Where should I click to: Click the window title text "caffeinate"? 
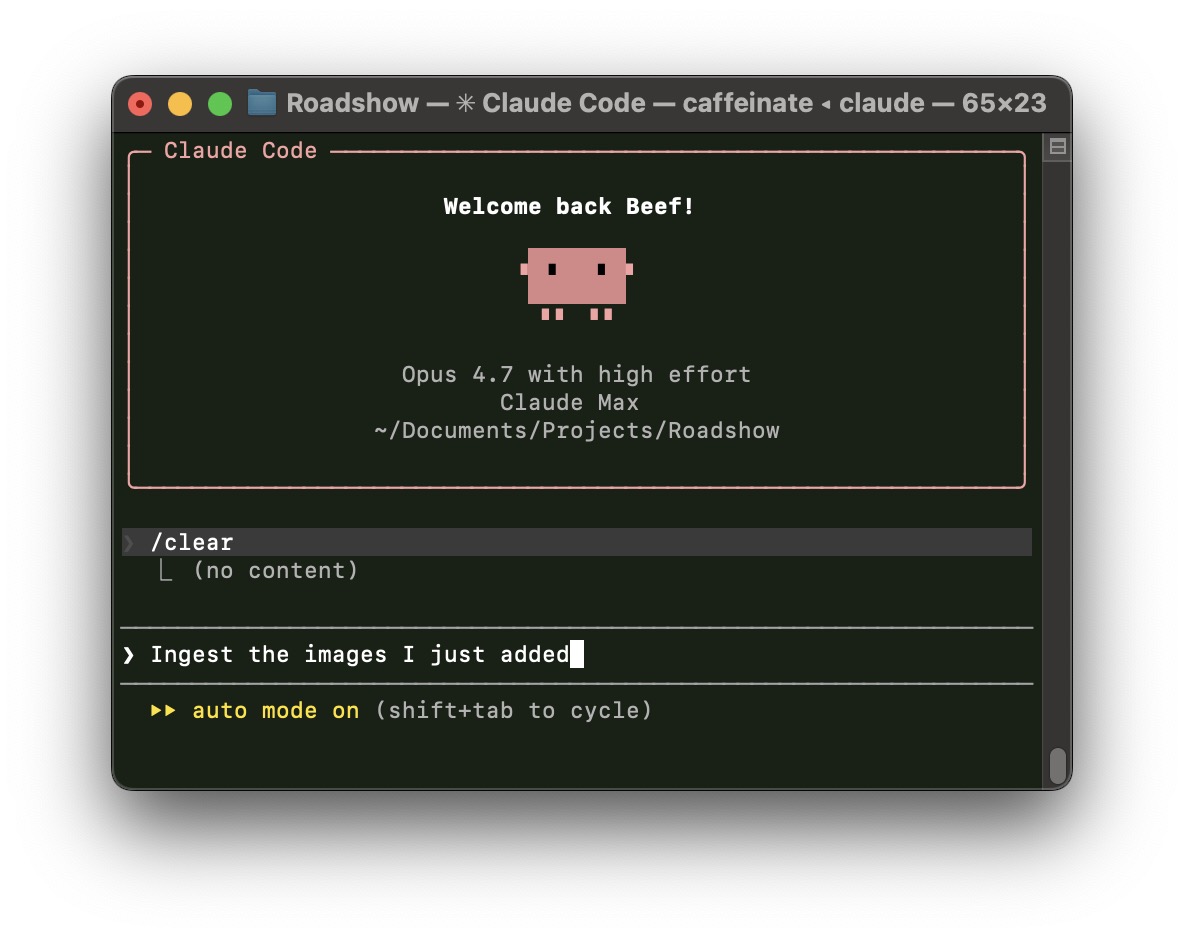[748, 103]
